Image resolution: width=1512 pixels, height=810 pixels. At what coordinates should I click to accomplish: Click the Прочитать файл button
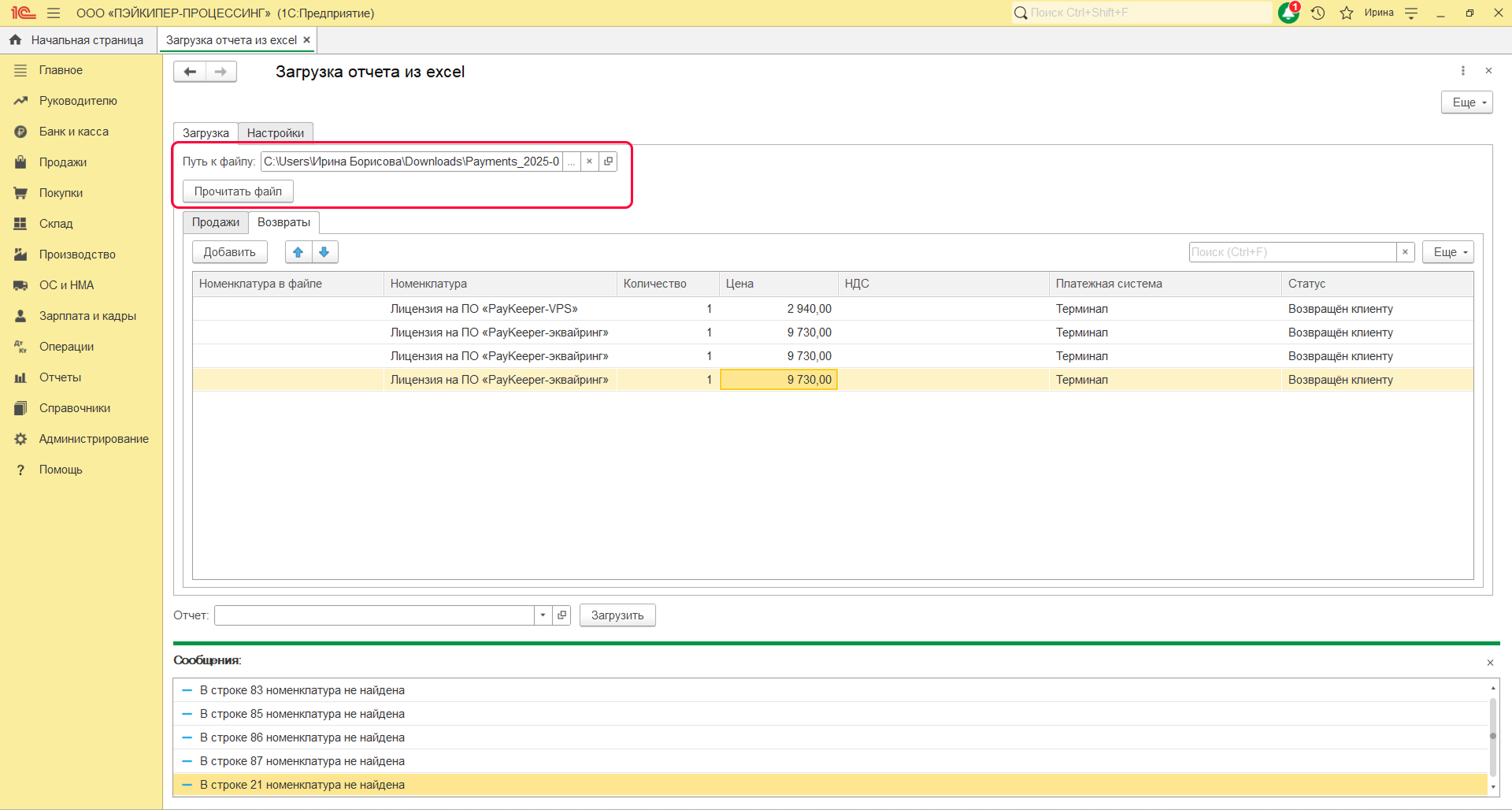click(x=238, y=191)
